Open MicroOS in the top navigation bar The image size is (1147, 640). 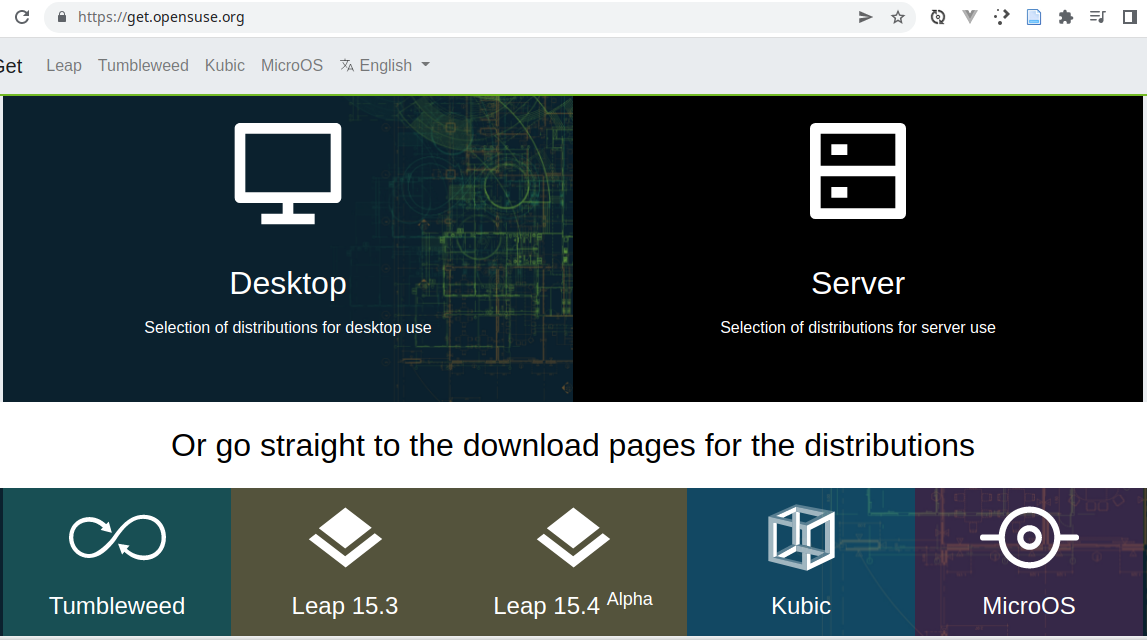(x=292, y=65)
